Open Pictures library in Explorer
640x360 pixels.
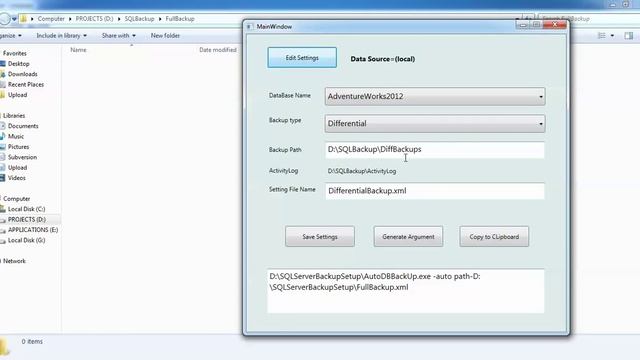point(18,147)
